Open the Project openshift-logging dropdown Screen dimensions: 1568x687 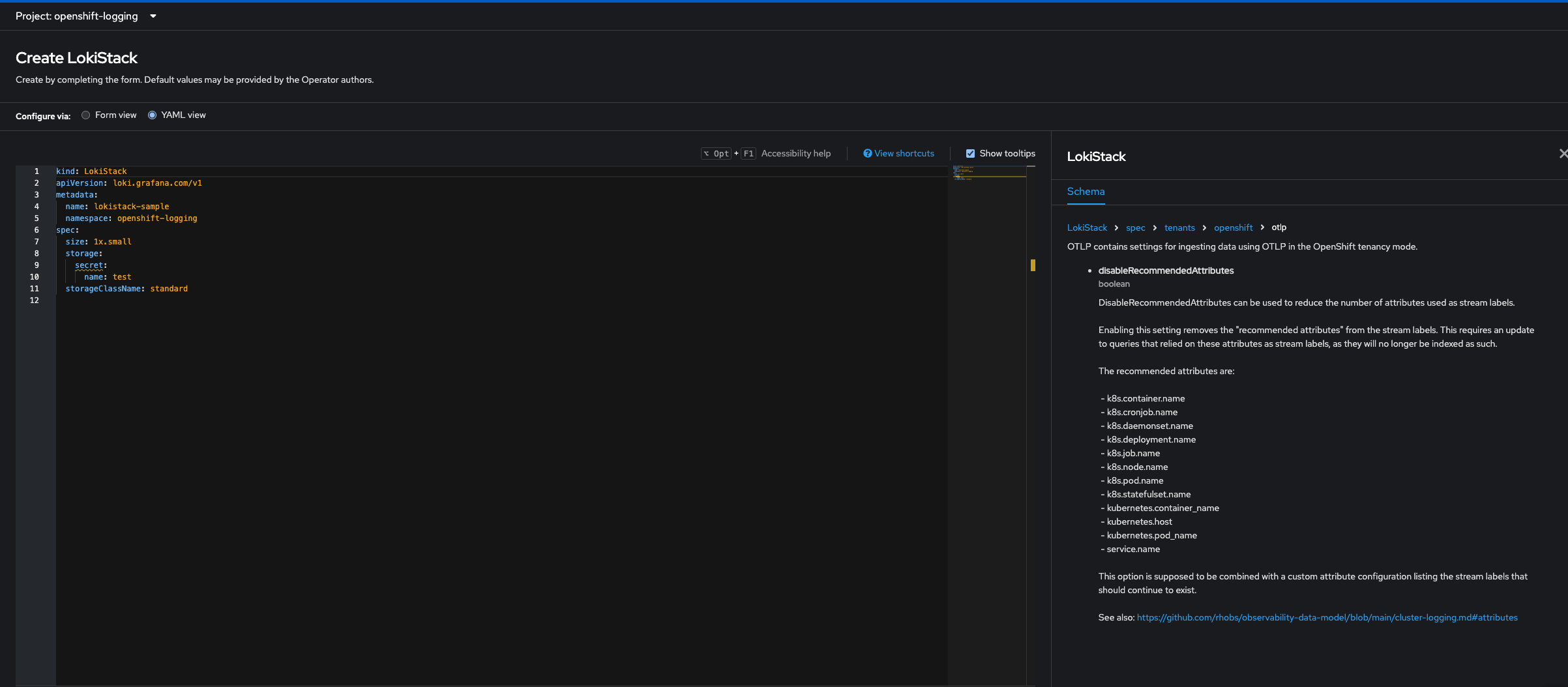(86, 16)
